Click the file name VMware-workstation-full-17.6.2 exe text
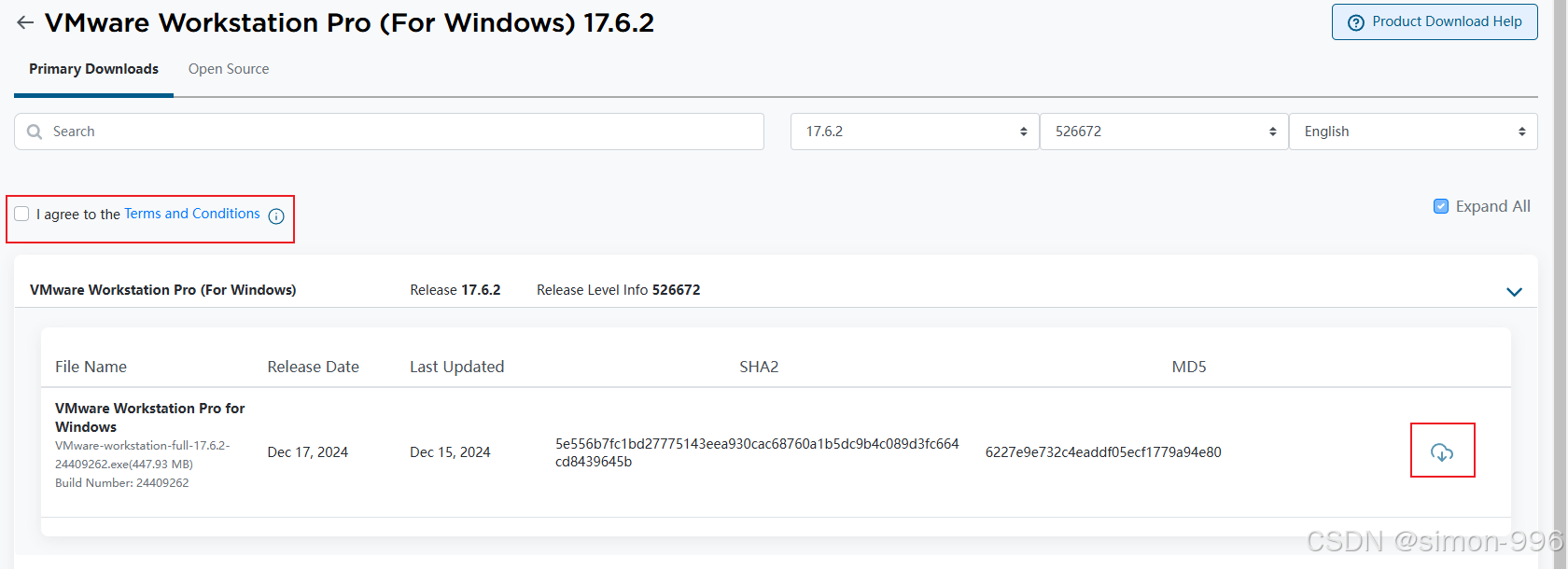The height and width of the screenshot is (569, 1568). coord(142,454)
